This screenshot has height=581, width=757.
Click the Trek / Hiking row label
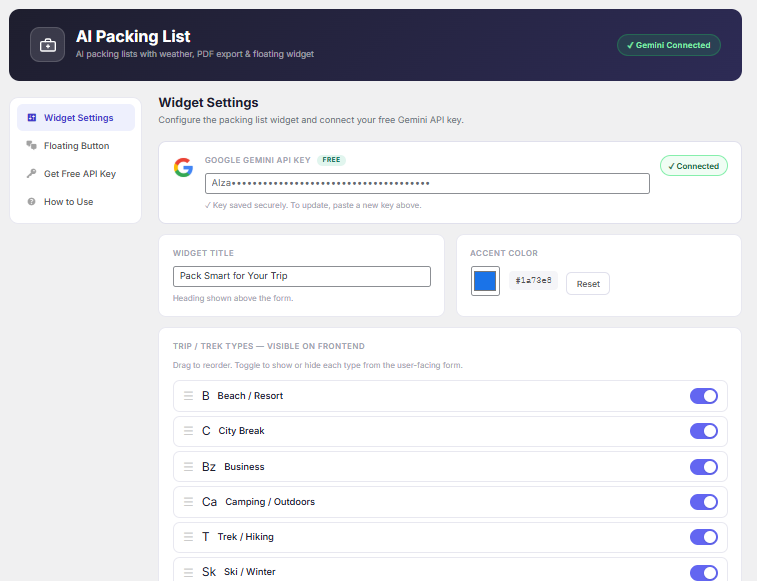point(246,537)
